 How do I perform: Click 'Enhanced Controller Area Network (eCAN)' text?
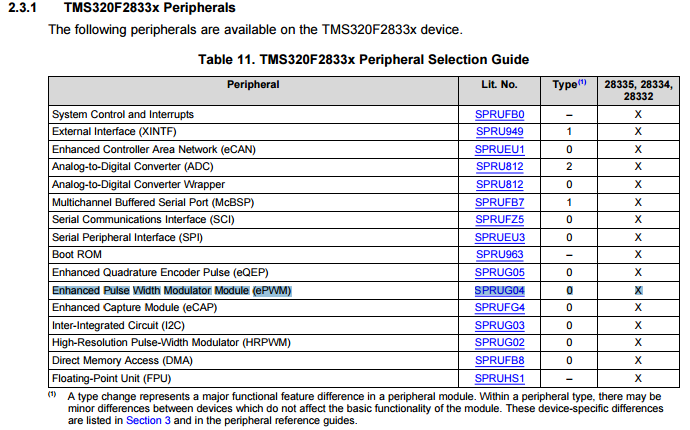tap(154, 150)
